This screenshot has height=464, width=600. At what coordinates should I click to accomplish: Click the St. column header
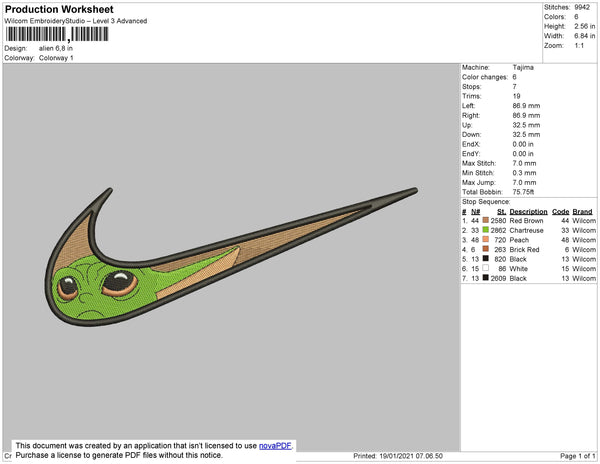click(501, 211)
